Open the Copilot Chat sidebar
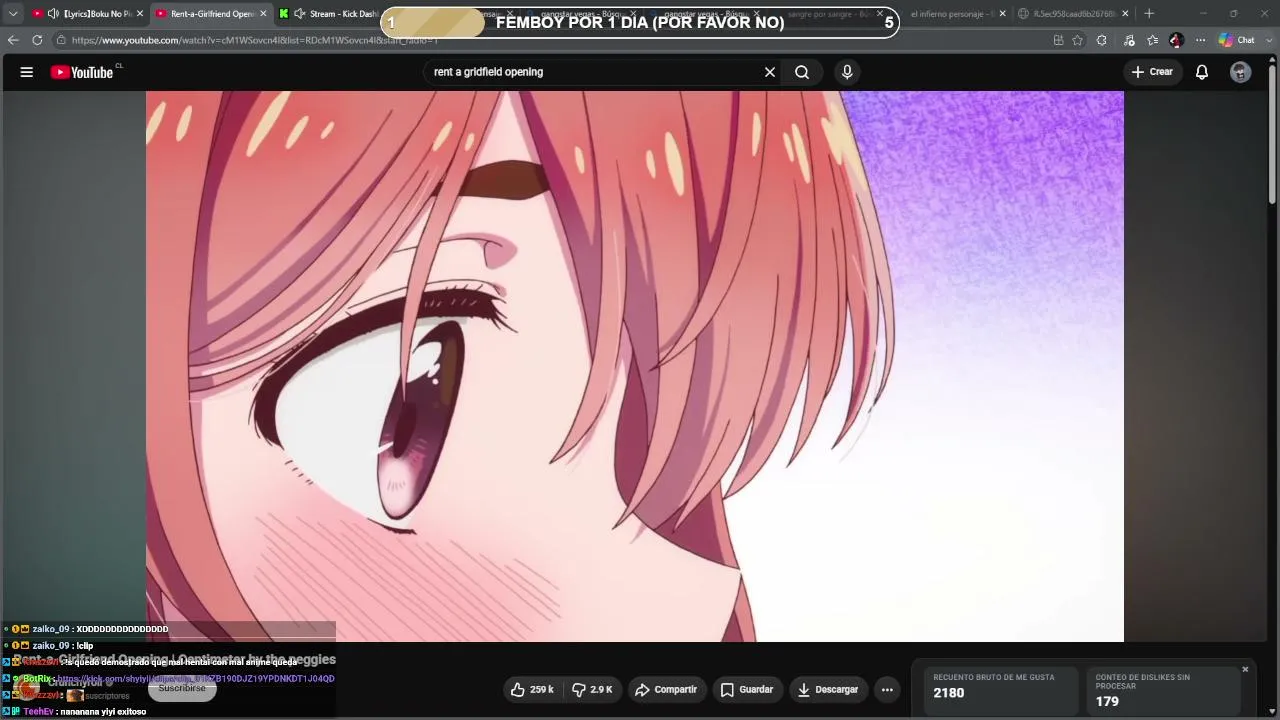Viewport: 1280px width, 720px height. click(x=1237, y=40)
